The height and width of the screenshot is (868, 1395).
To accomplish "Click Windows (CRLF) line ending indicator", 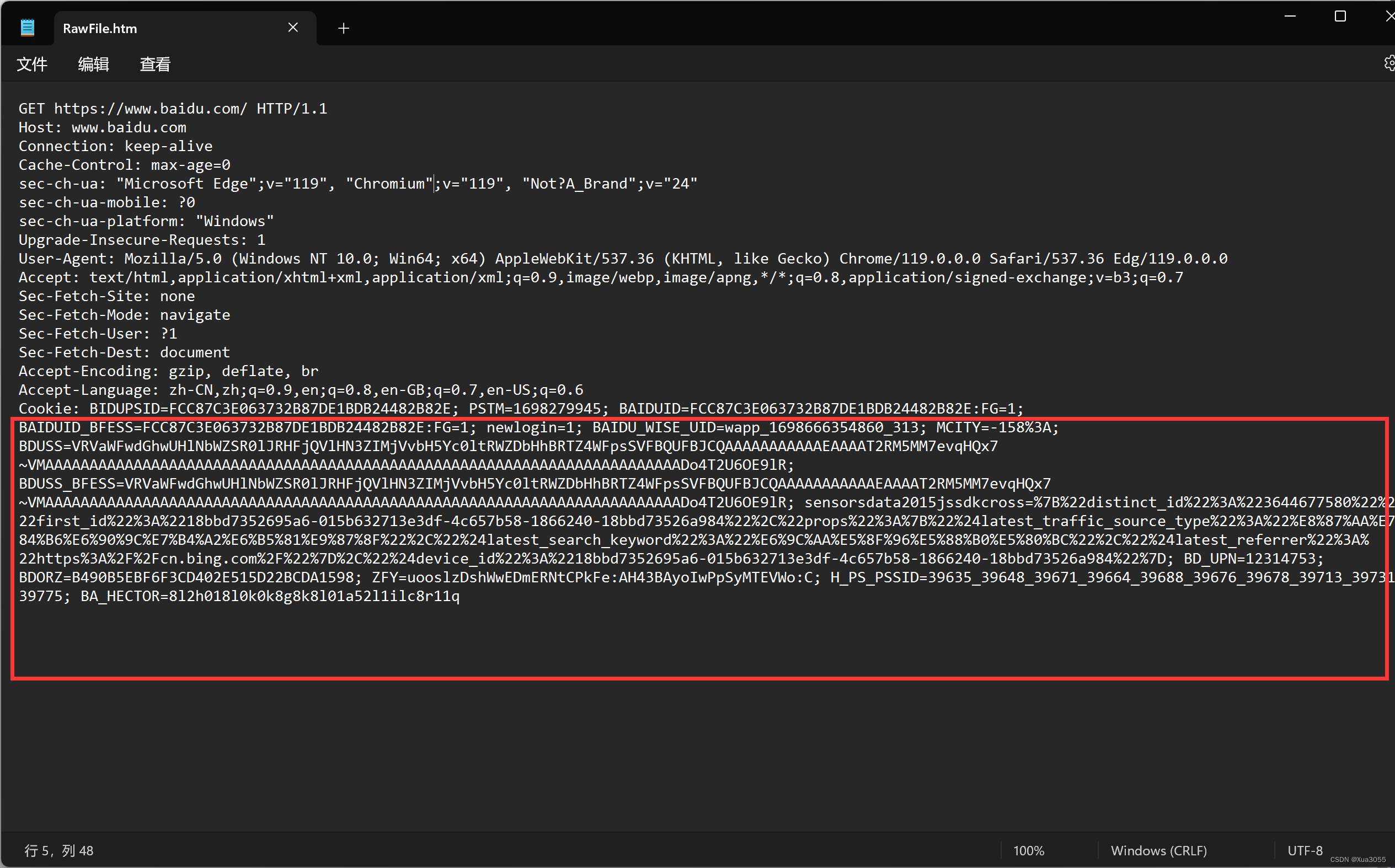I will pos(1158,850).
